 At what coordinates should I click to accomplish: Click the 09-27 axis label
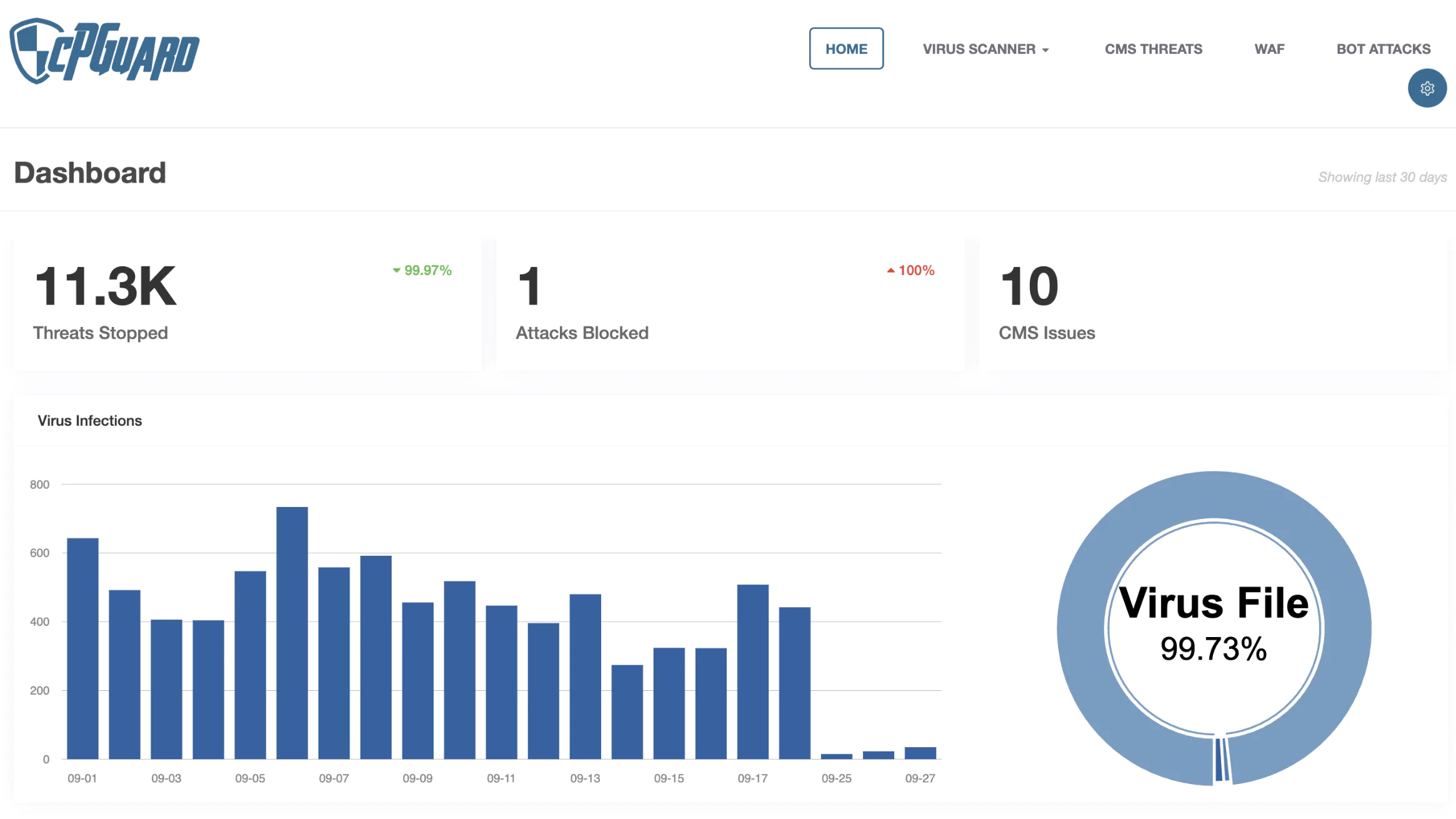click(x=920, y=778)
